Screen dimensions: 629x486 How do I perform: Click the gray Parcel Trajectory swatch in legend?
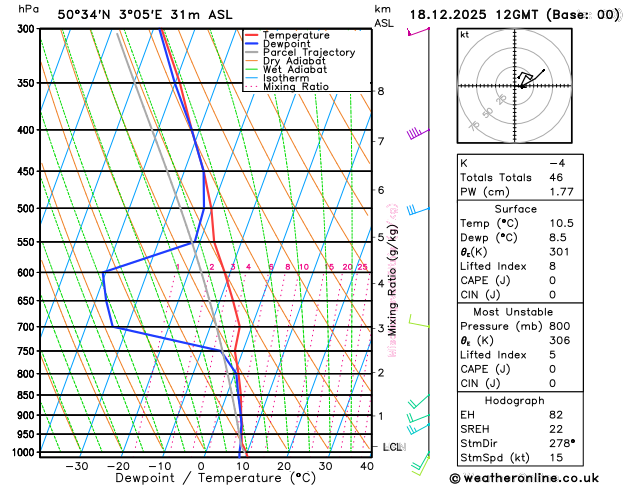click(x=252, y=52)
